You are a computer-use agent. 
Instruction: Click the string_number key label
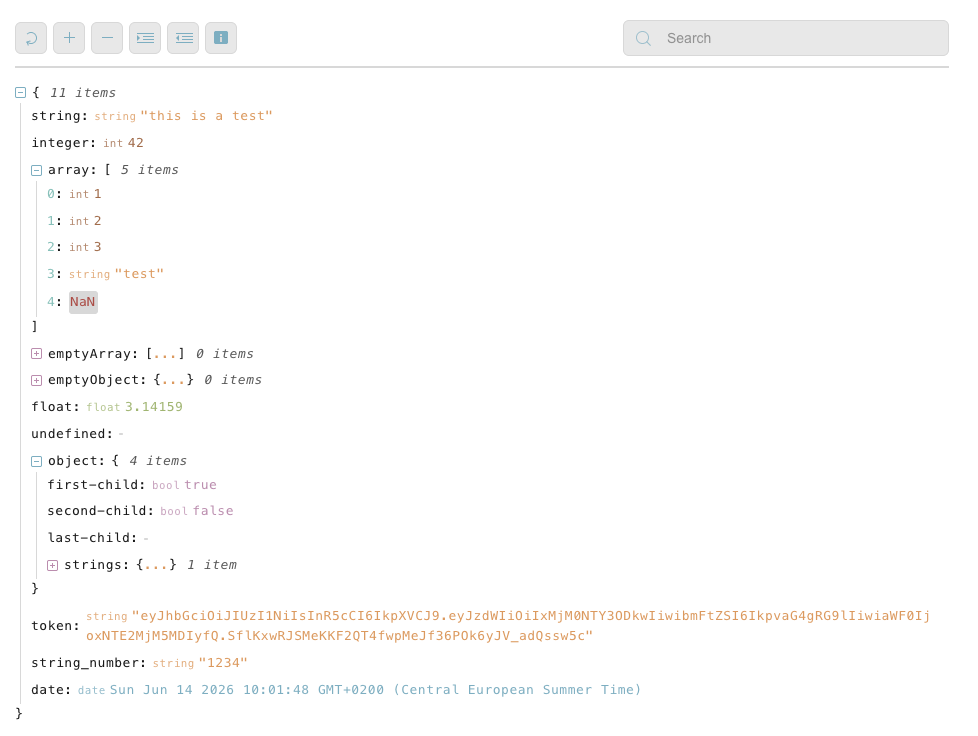coord(89,663)
